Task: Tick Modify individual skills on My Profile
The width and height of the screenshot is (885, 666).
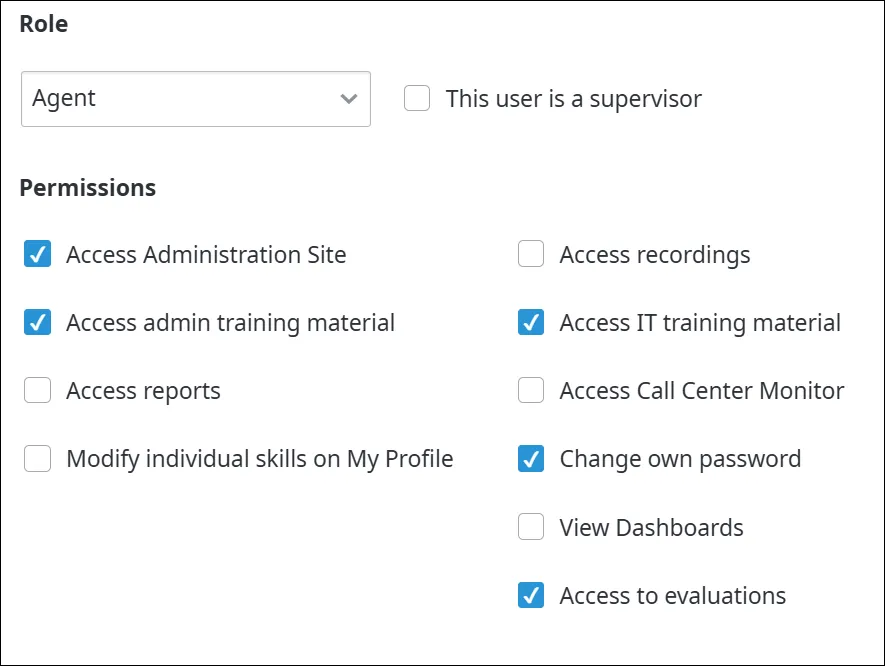Action: coord(37,458)
